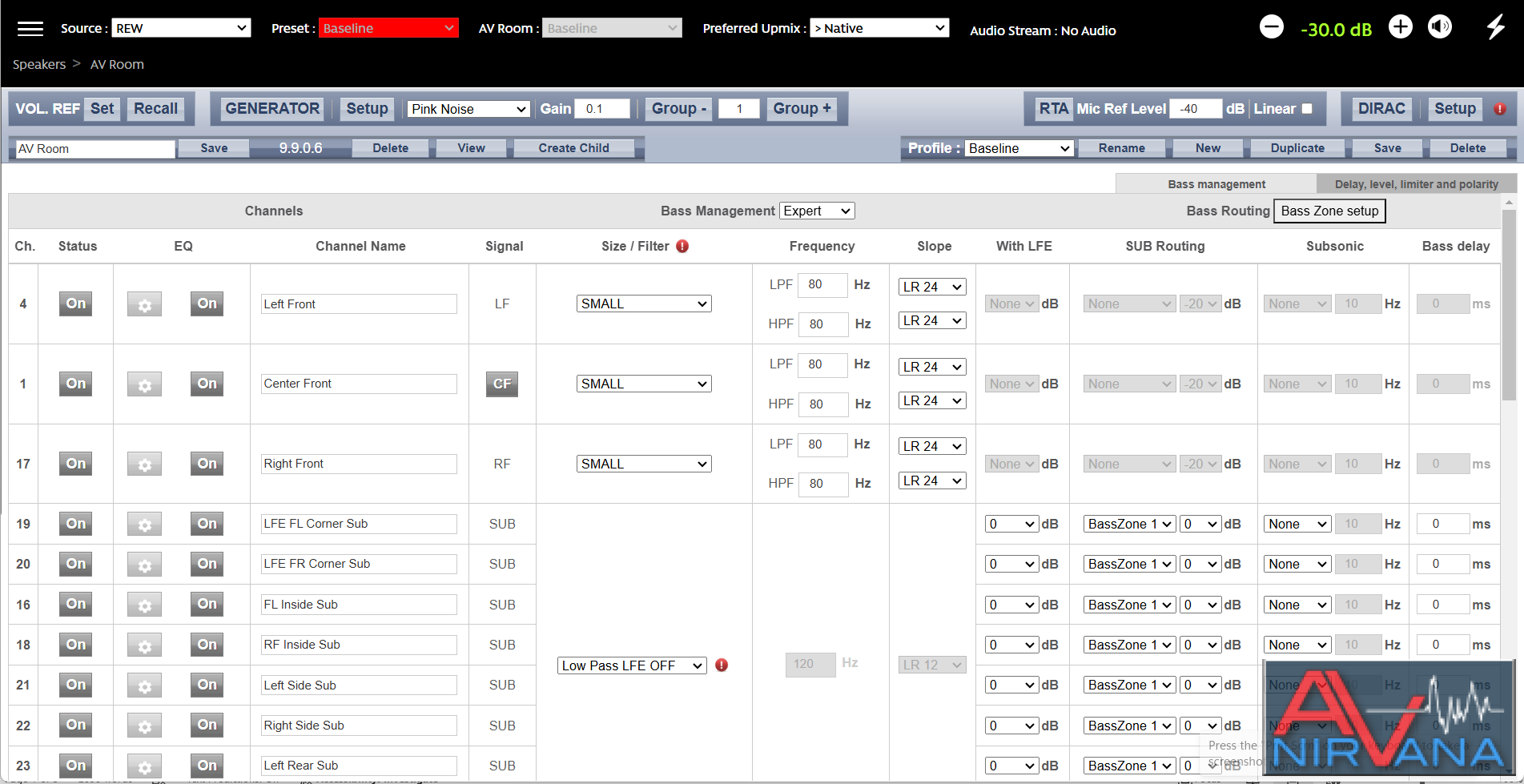Viewport: 1524px width, 784px height.
Task: Click Left Front channel name field
Action: click(359, 304)
